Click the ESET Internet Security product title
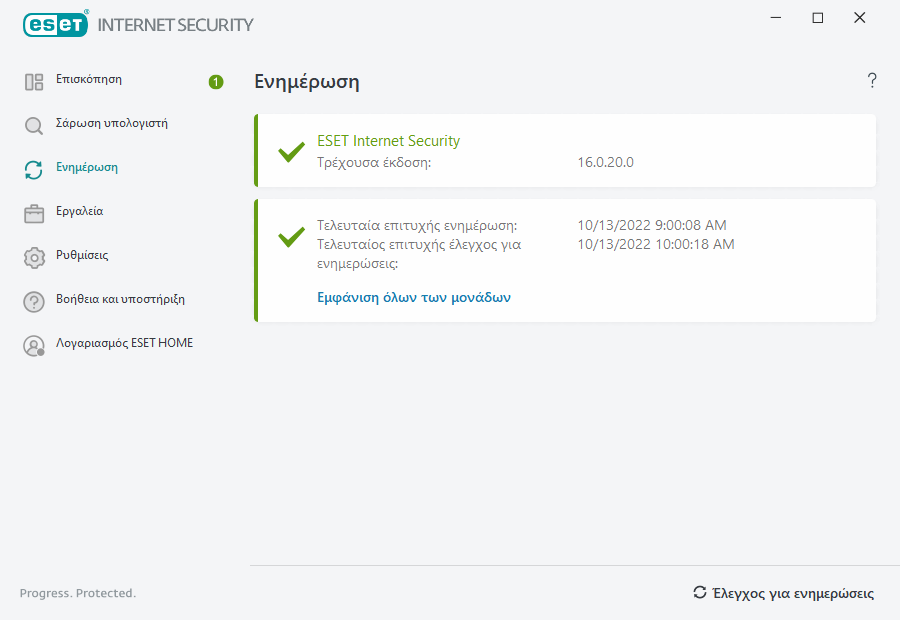This screenshot has width=900, height=620. click(x=388, y=141)
